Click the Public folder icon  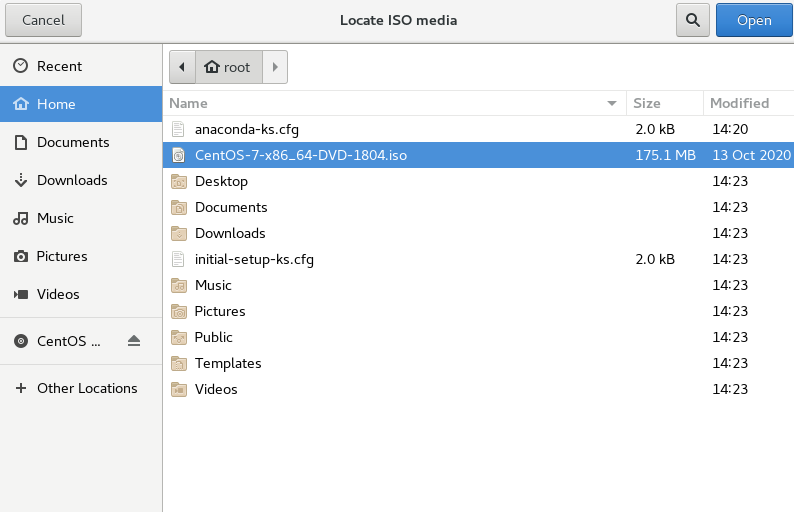[x=179, y=337]
